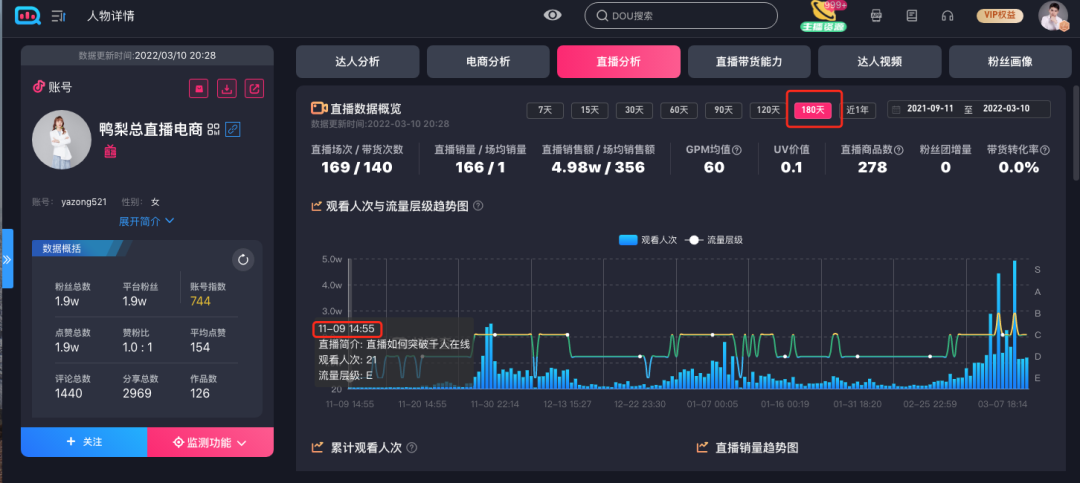1080x483 pixels.
Task: Click the help icon next to GPM均值
Action: [x=737, y=150]
